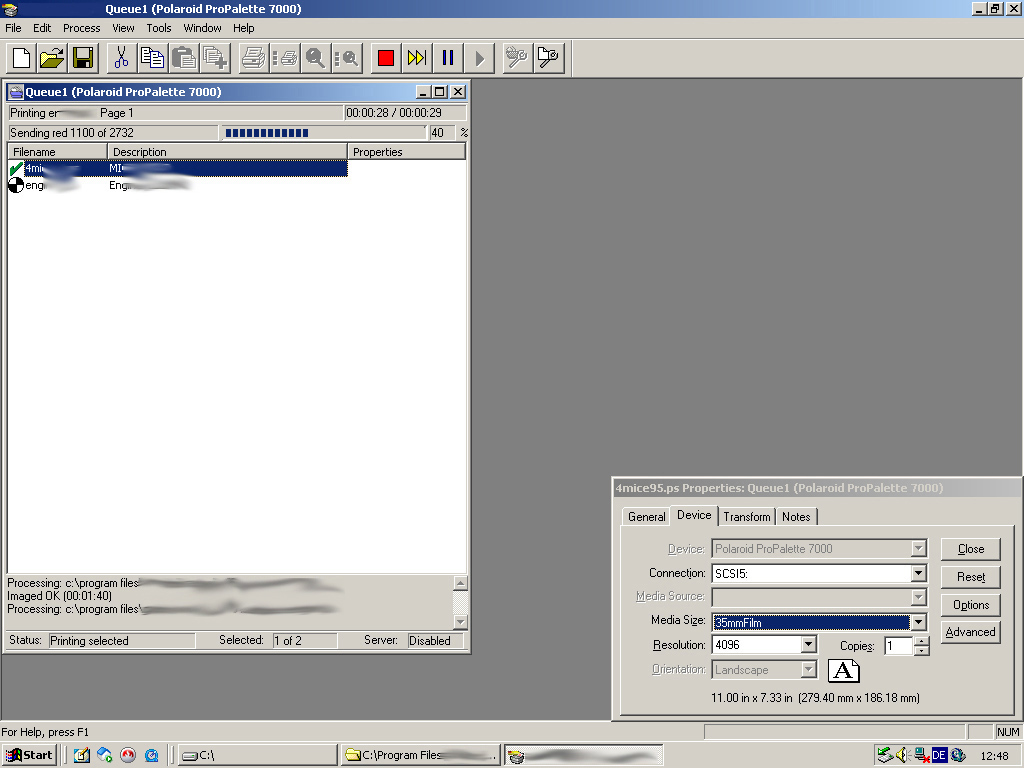Open the View menu
This screenshot has width=1024, height=768.
point(123,28)
